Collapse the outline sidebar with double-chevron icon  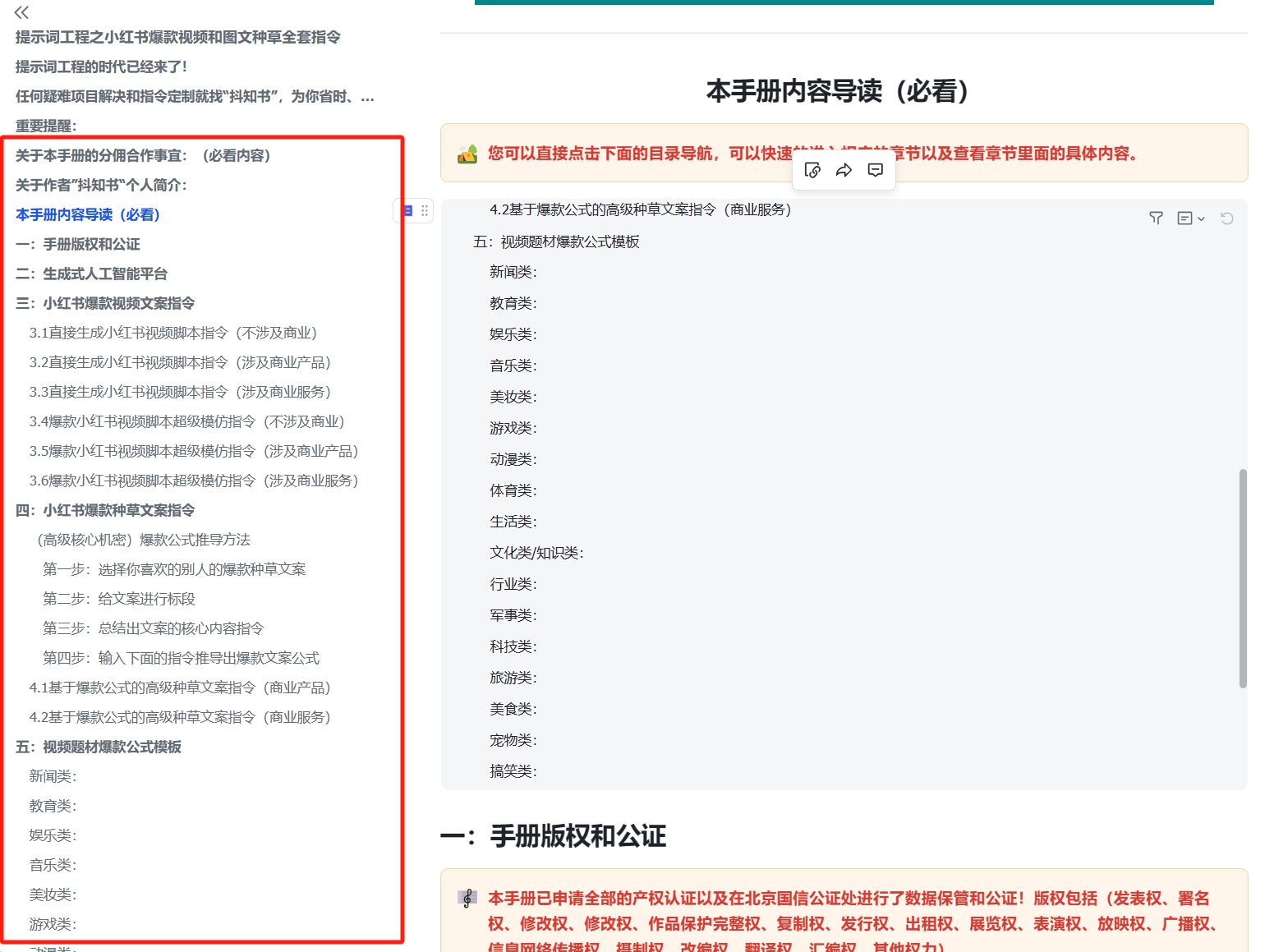coord(21,12)
